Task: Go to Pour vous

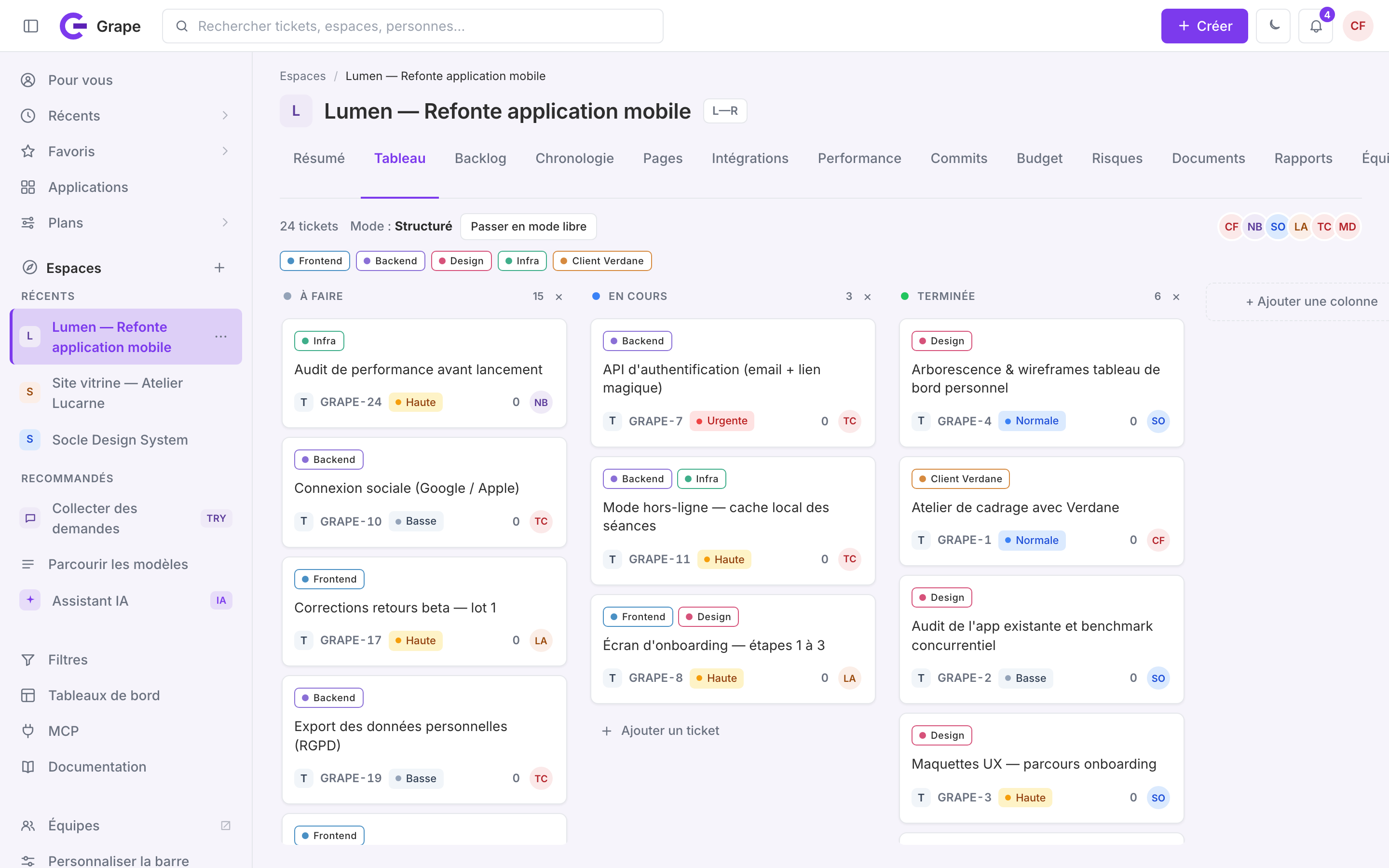Action: click(126, 80)
